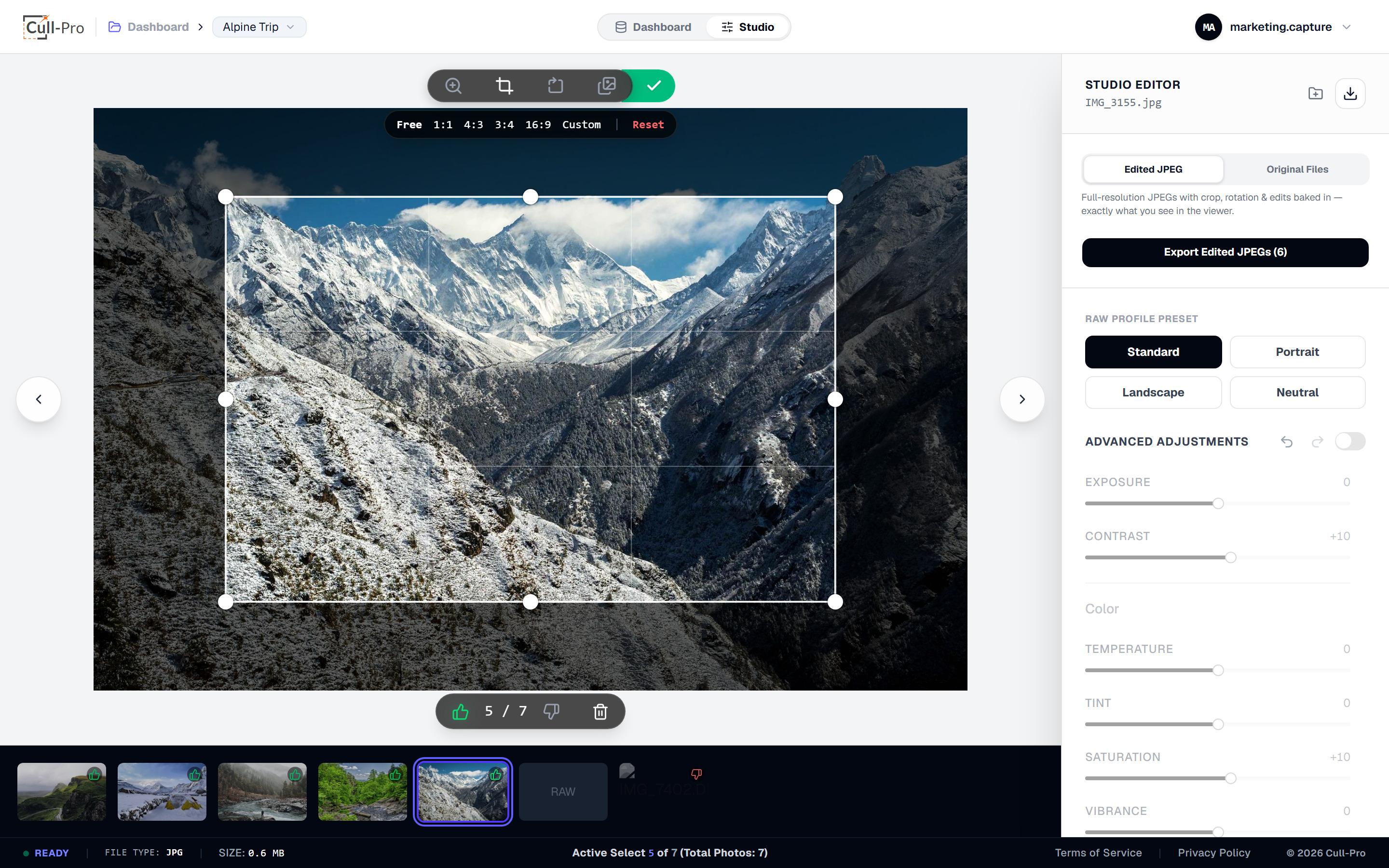The image size is (1389, 868).
Task: Select the Edited JPEG tab
Action: tap(1153, 169)
